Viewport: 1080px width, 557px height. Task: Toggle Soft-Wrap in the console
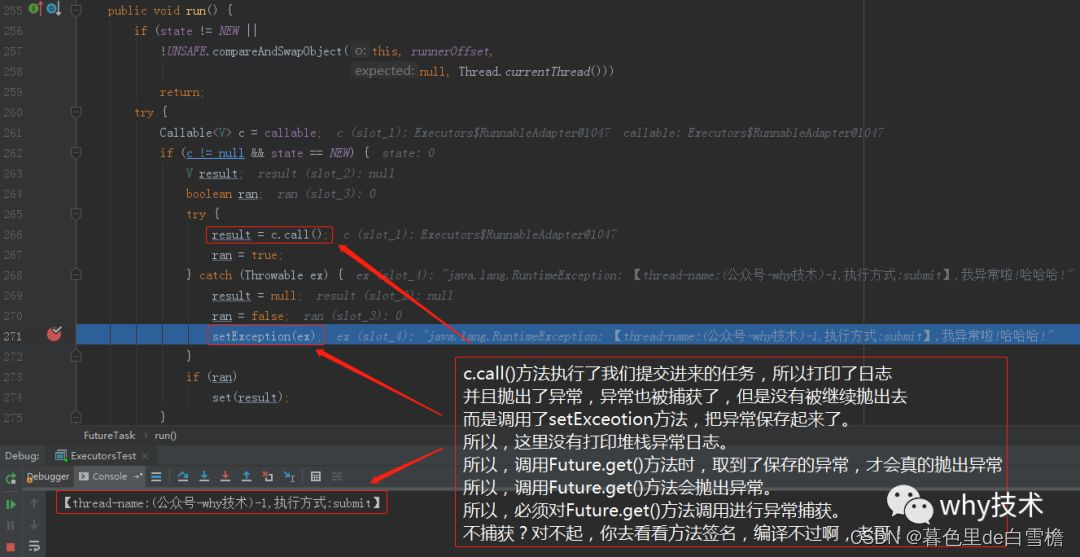point(34,547)
